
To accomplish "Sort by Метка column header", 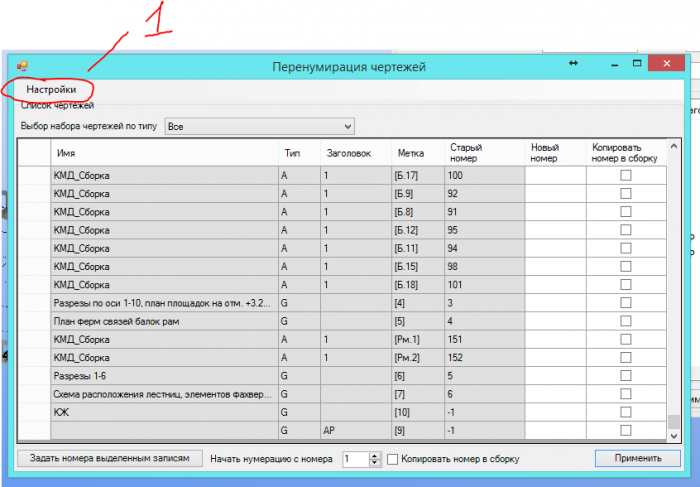I will pos(418,153).
